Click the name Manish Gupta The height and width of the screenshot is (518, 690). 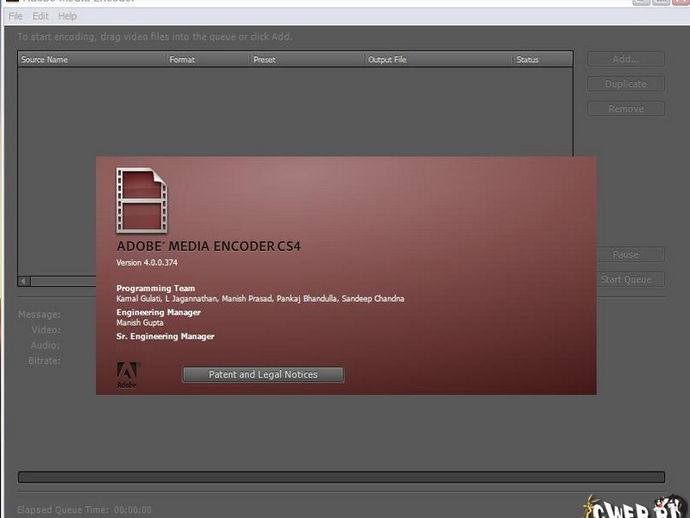coord(140,323)
